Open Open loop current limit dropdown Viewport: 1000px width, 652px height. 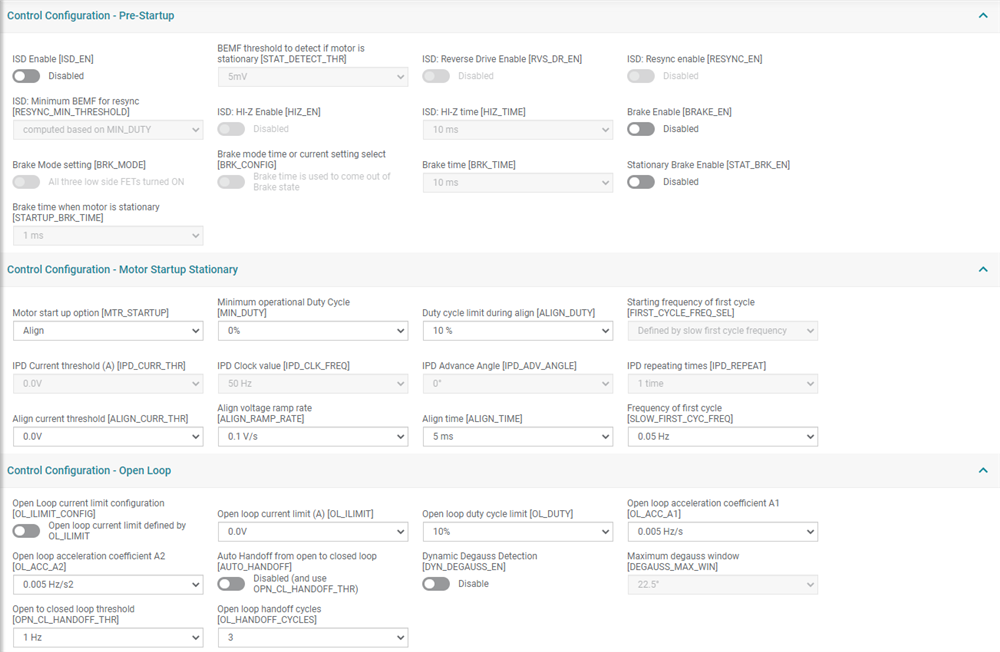click(312, 532)
